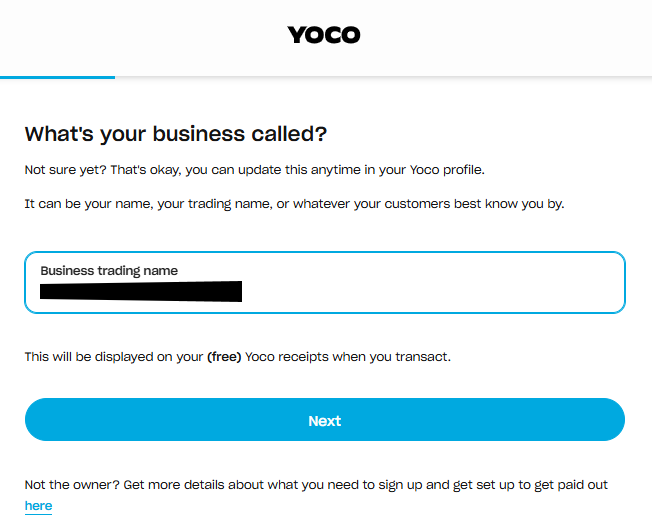The height and width of the screenshot is (531, 652).
Task: Click the bold '(free)' text
Action: point(222,356)
